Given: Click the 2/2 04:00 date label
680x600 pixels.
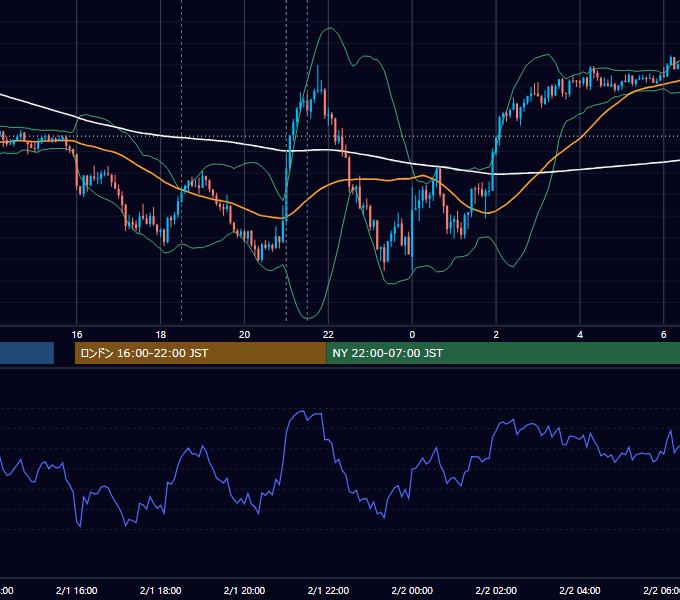Looking at the screenshot, I should point(580,590).
